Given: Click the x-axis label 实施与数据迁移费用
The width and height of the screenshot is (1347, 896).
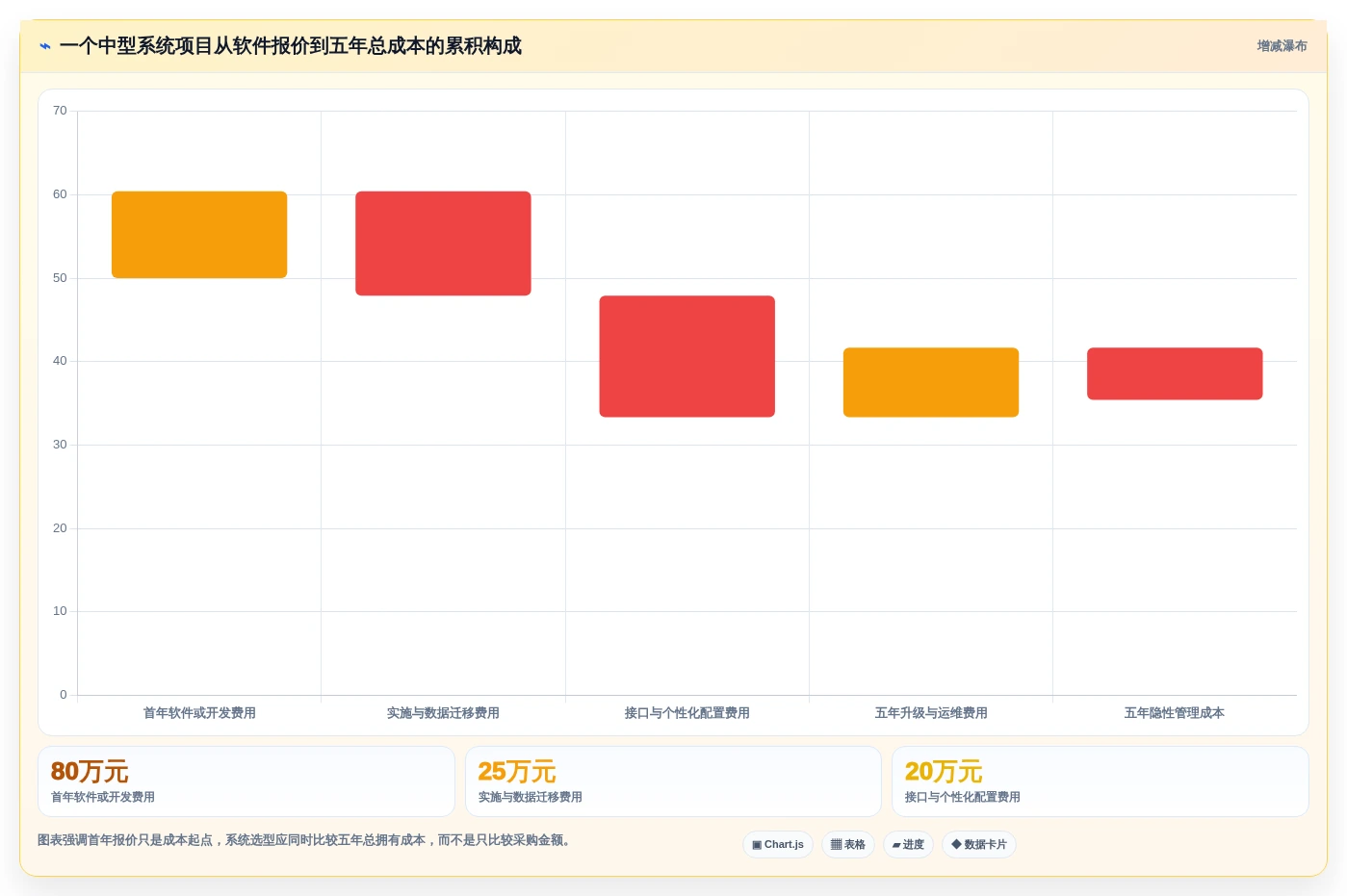Looking at the screenshot, I should (443, 713).
